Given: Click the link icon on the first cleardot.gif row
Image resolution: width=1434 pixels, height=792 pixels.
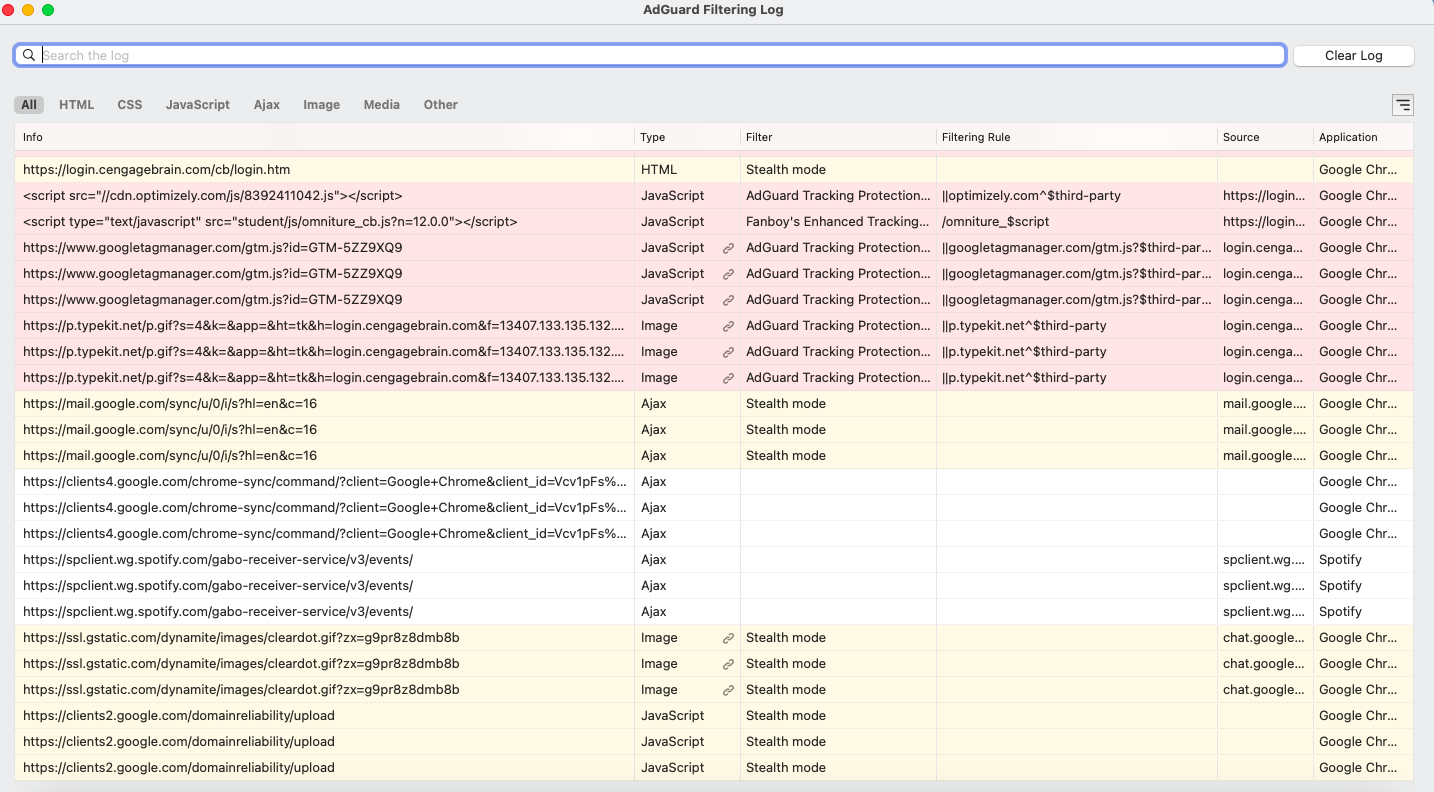Looking at the screenshot, I should pos(728,637).
